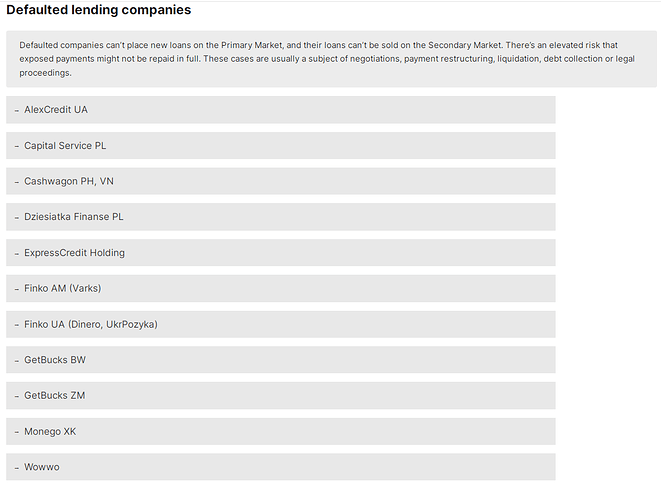661x499 pixels.
Task: Click the dash icon beside Capital Service PL
Action: tap(17, 146)
